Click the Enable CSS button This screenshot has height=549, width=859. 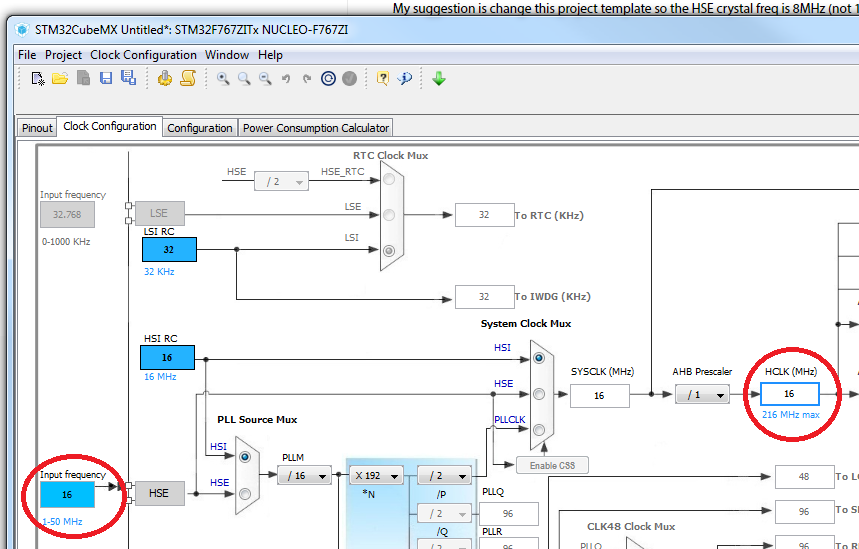click(552, 465)
